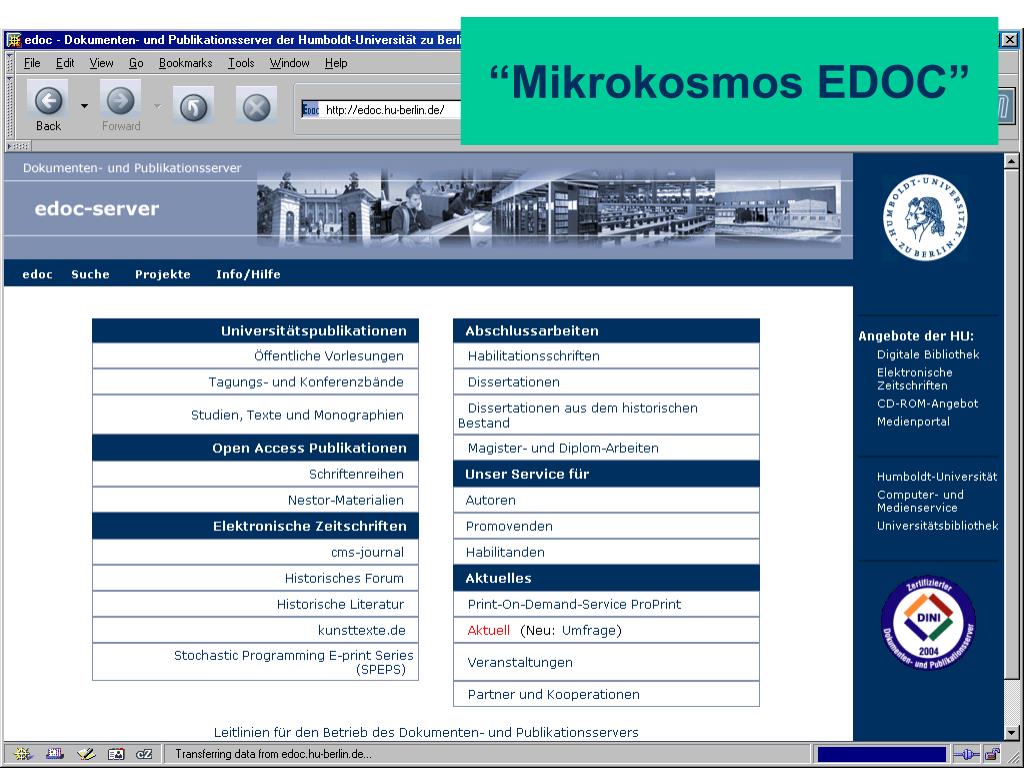Open the Digitale Bibliothek sidebar link
The height and width of the screenshot is (768, 1024).
(928, 355)
